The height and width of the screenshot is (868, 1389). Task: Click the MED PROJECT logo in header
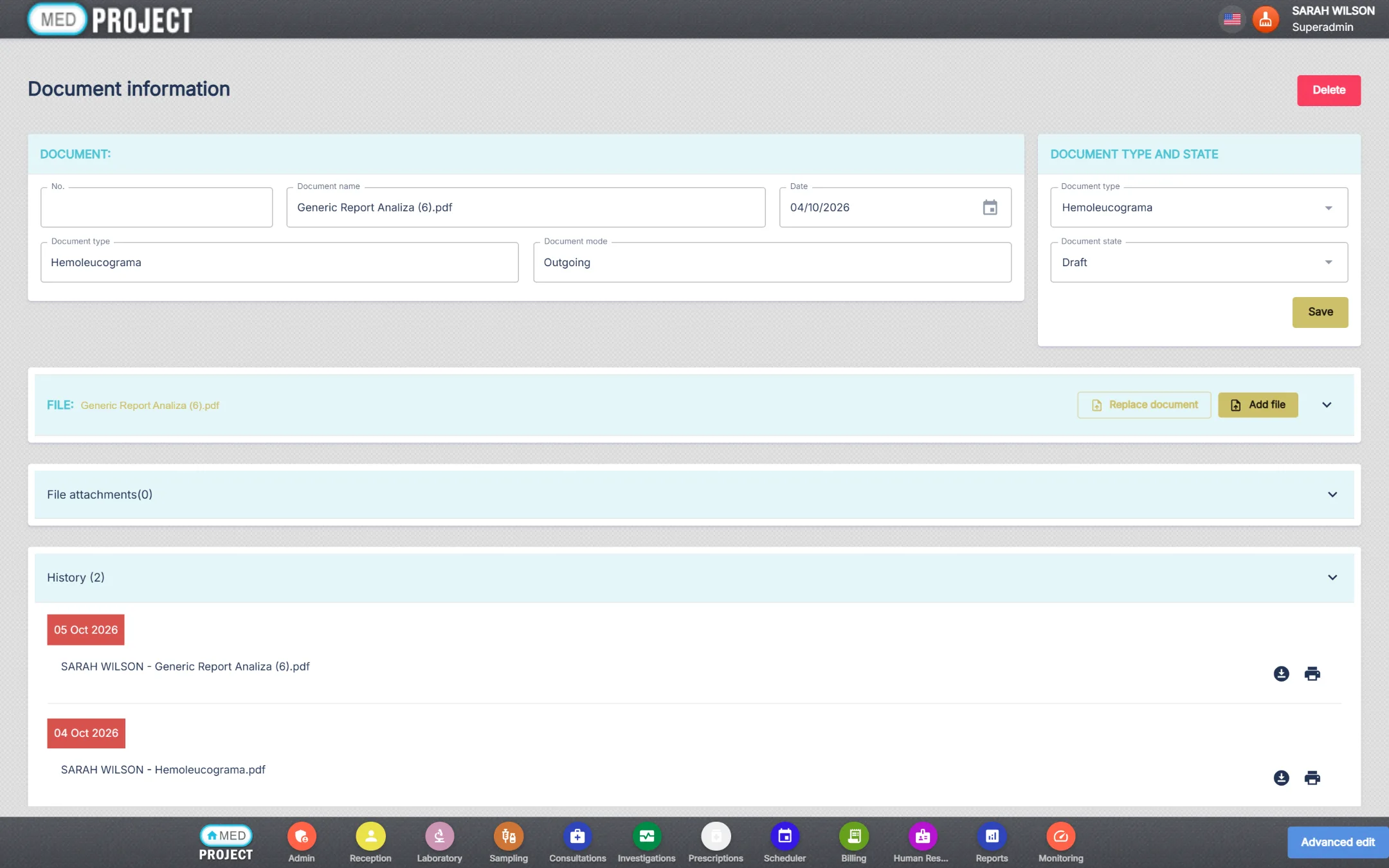pyautogui.click(x=110, y=19)
